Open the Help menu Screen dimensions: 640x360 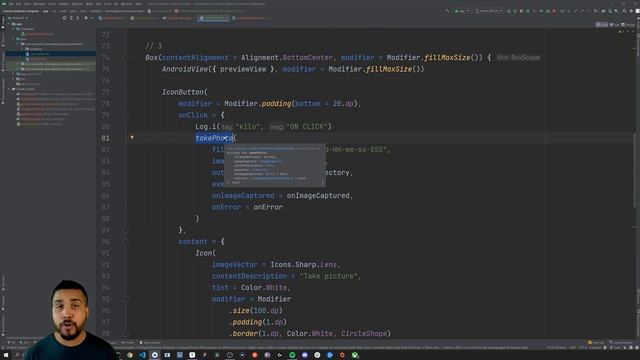(x=139, y=4)
